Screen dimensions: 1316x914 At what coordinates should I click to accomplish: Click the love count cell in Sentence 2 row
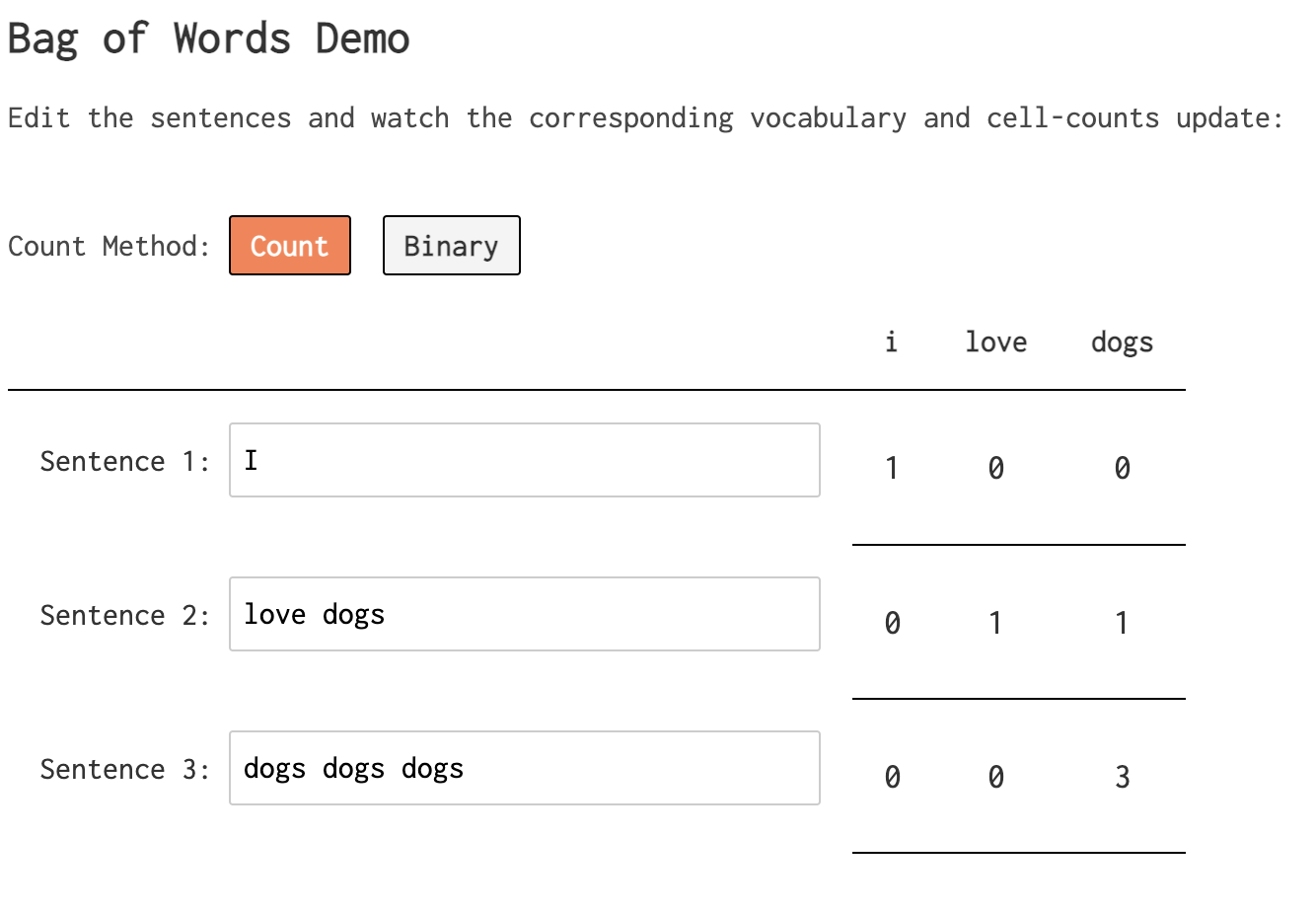pos(996,623)
